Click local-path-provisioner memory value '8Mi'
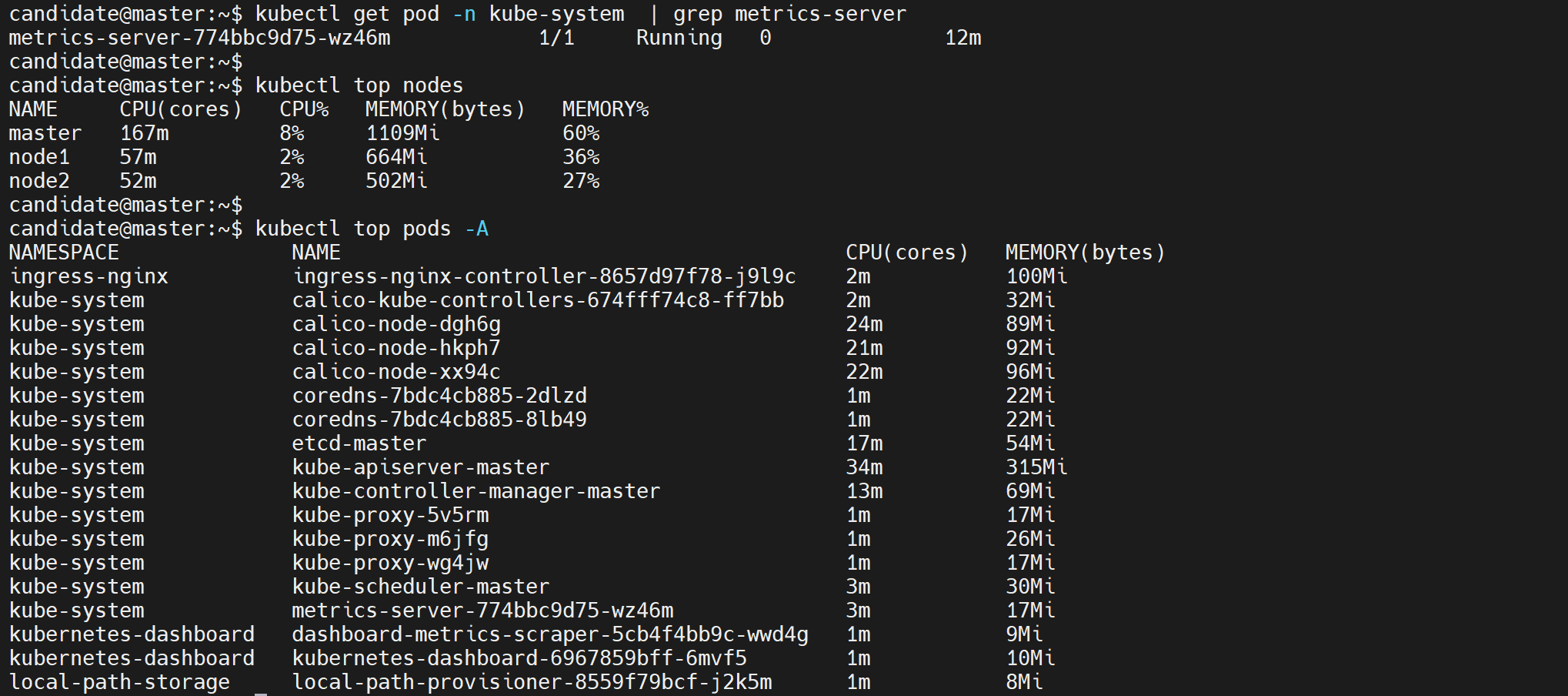This screenshot has width=1568, height=696. point(1025,682)
